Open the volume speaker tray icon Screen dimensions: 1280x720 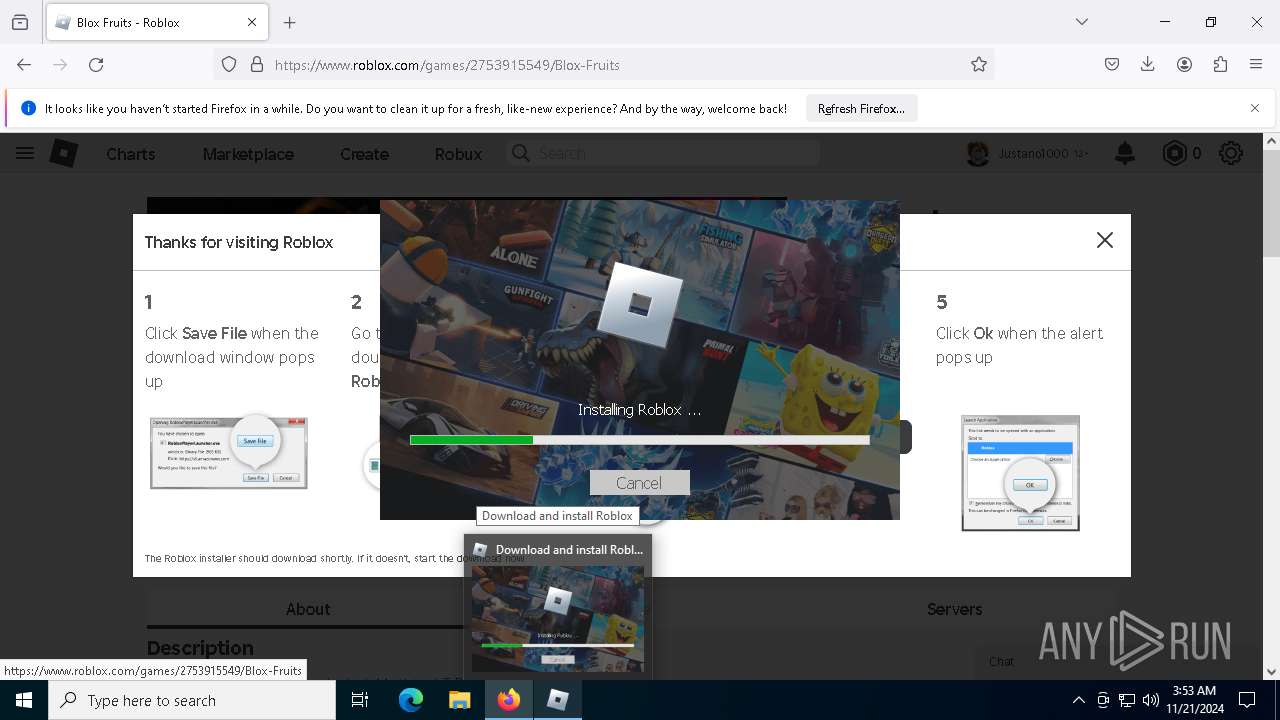click(1151, 700)
